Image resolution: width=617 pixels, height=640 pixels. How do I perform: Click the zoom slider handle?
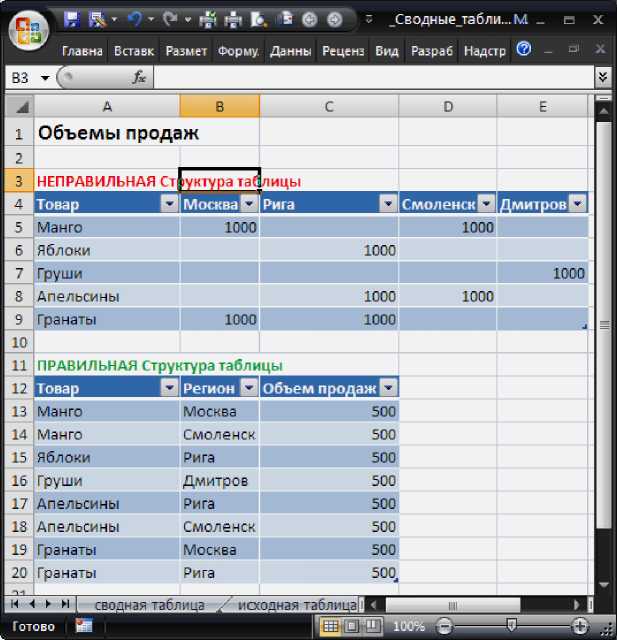511,626
